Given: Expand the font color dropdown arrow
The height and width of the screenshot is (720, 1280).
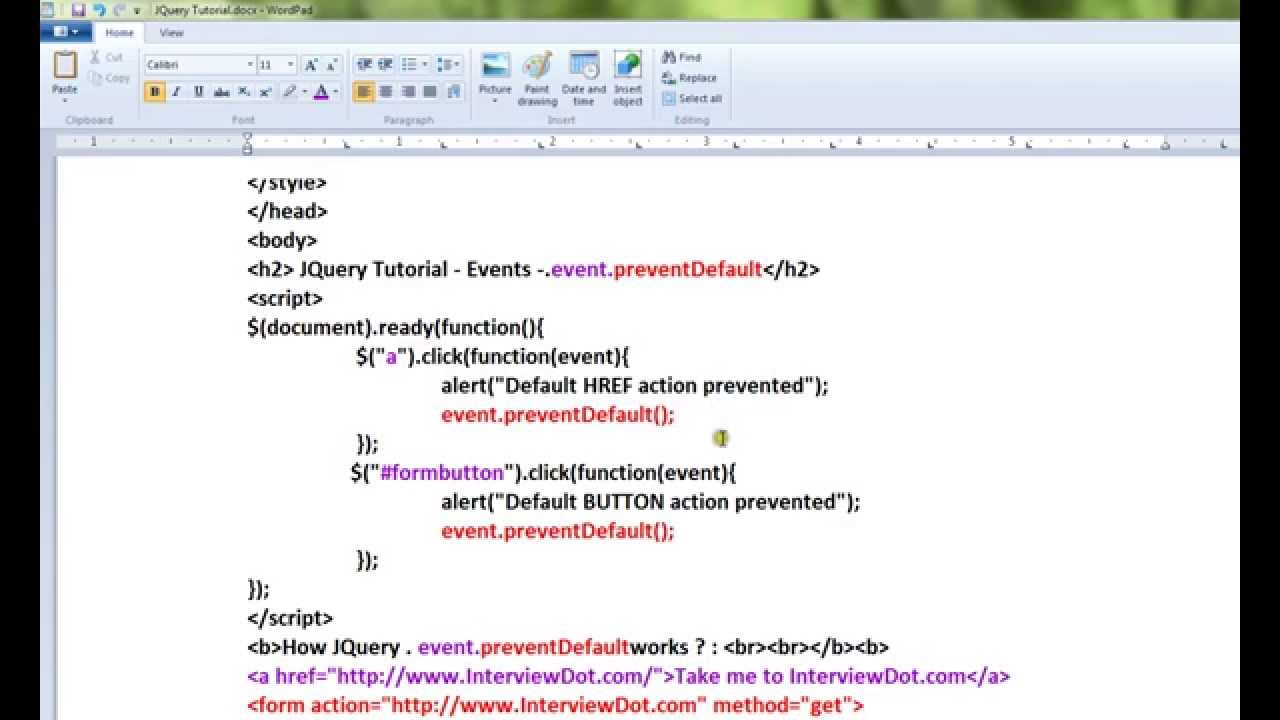Looking at the screenshot, I should (336, 92).
